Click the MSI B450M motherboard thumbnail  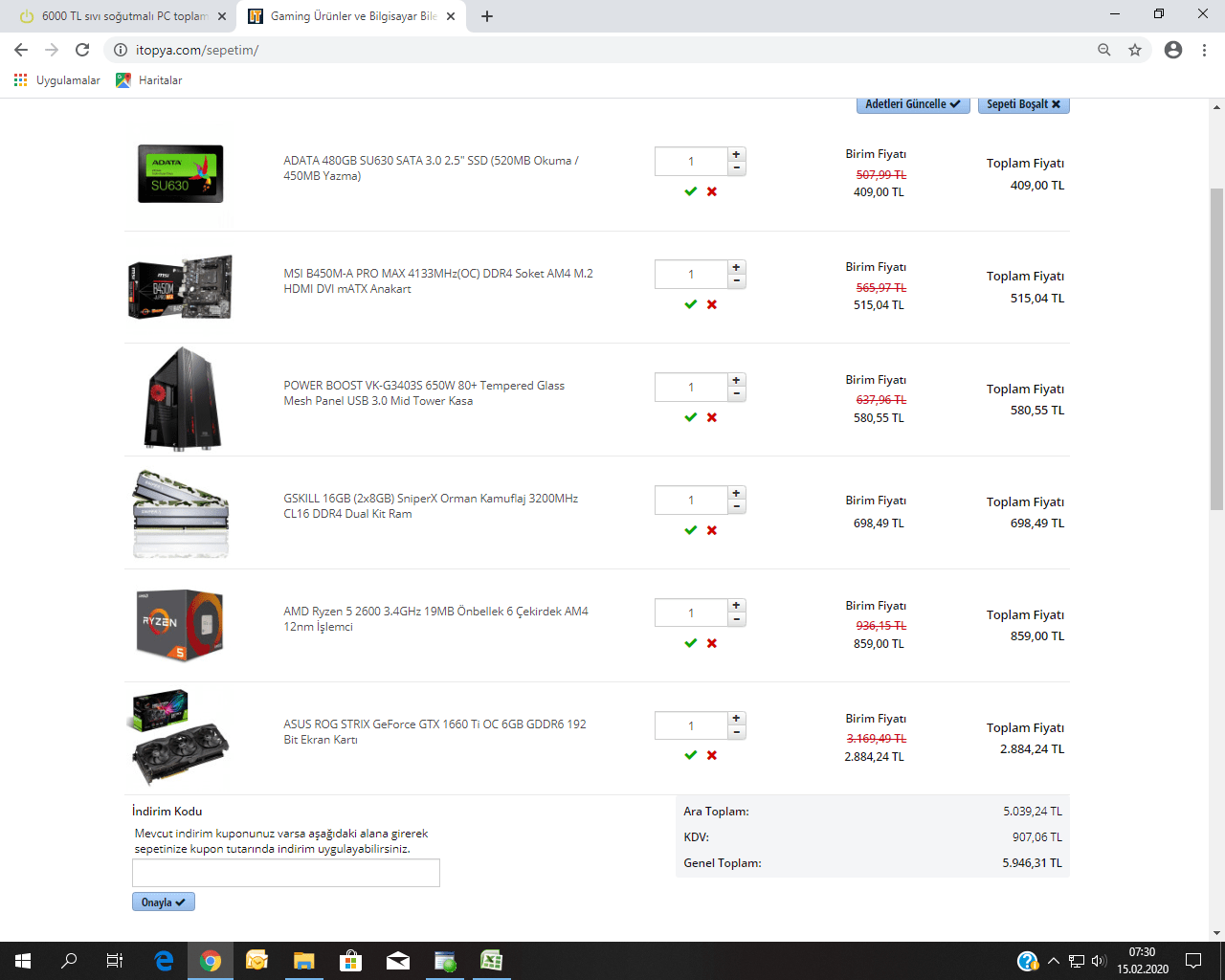[181, 287]
